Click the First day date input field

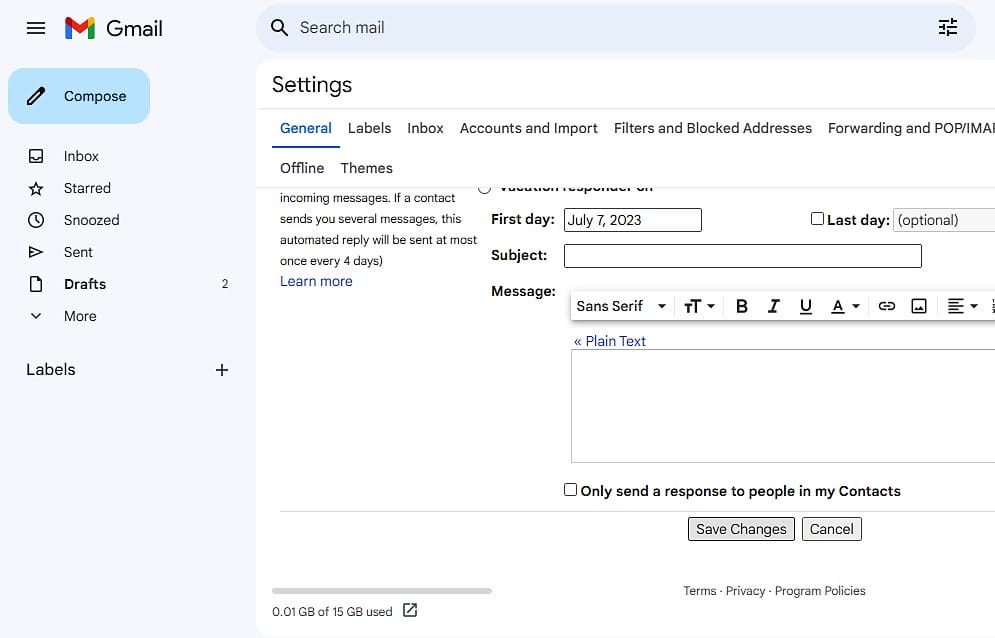click(632, 219)
